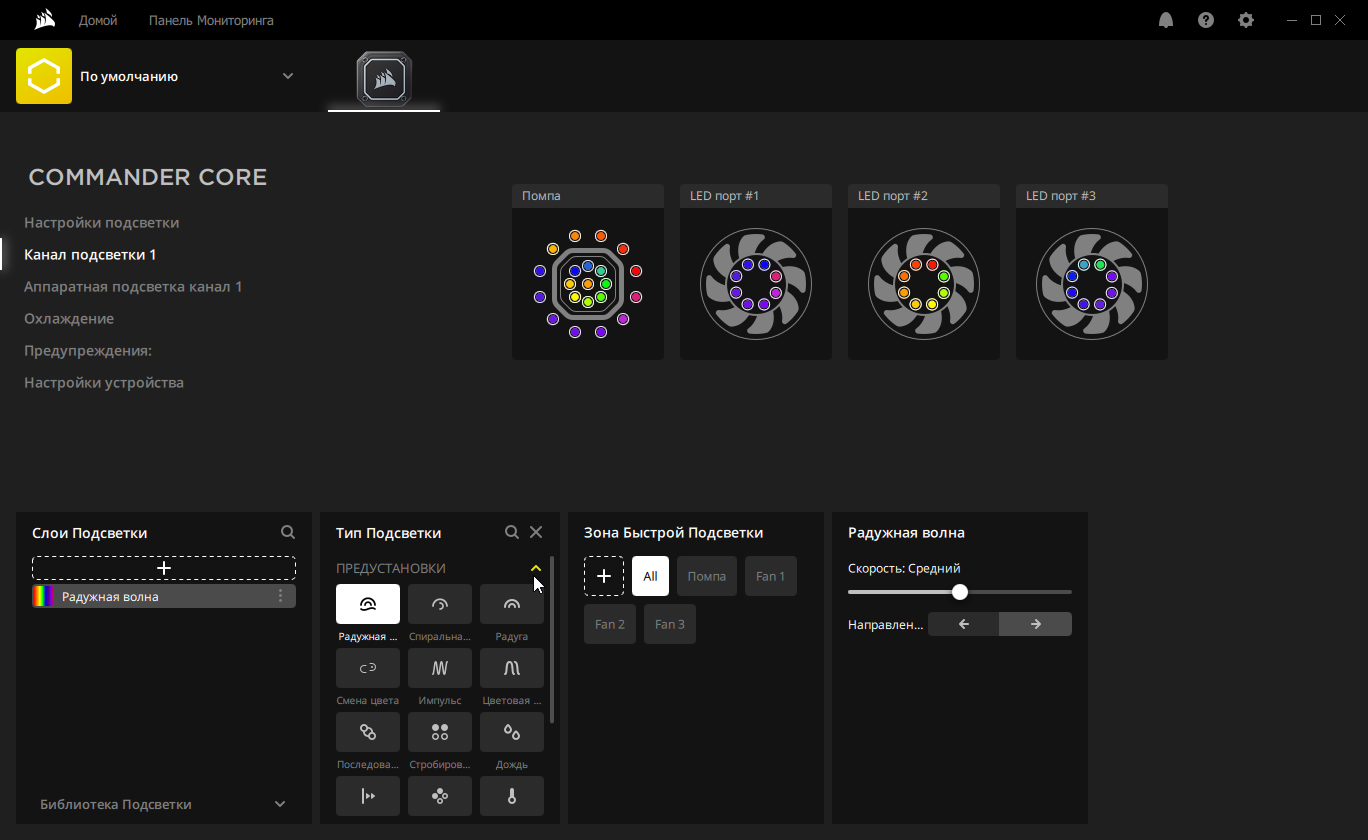This screenshot has width=1368, height=840.
Task: Select the All lighting zone
Action: [650, 576]
